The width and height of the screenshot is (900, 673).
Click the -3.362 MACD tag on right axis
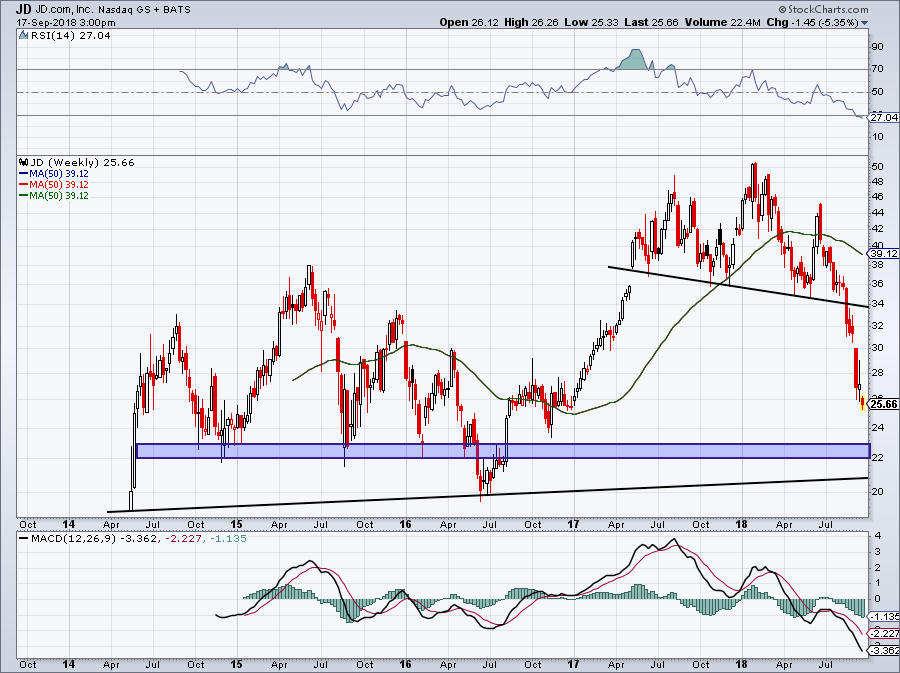click(x=884, y=650)
